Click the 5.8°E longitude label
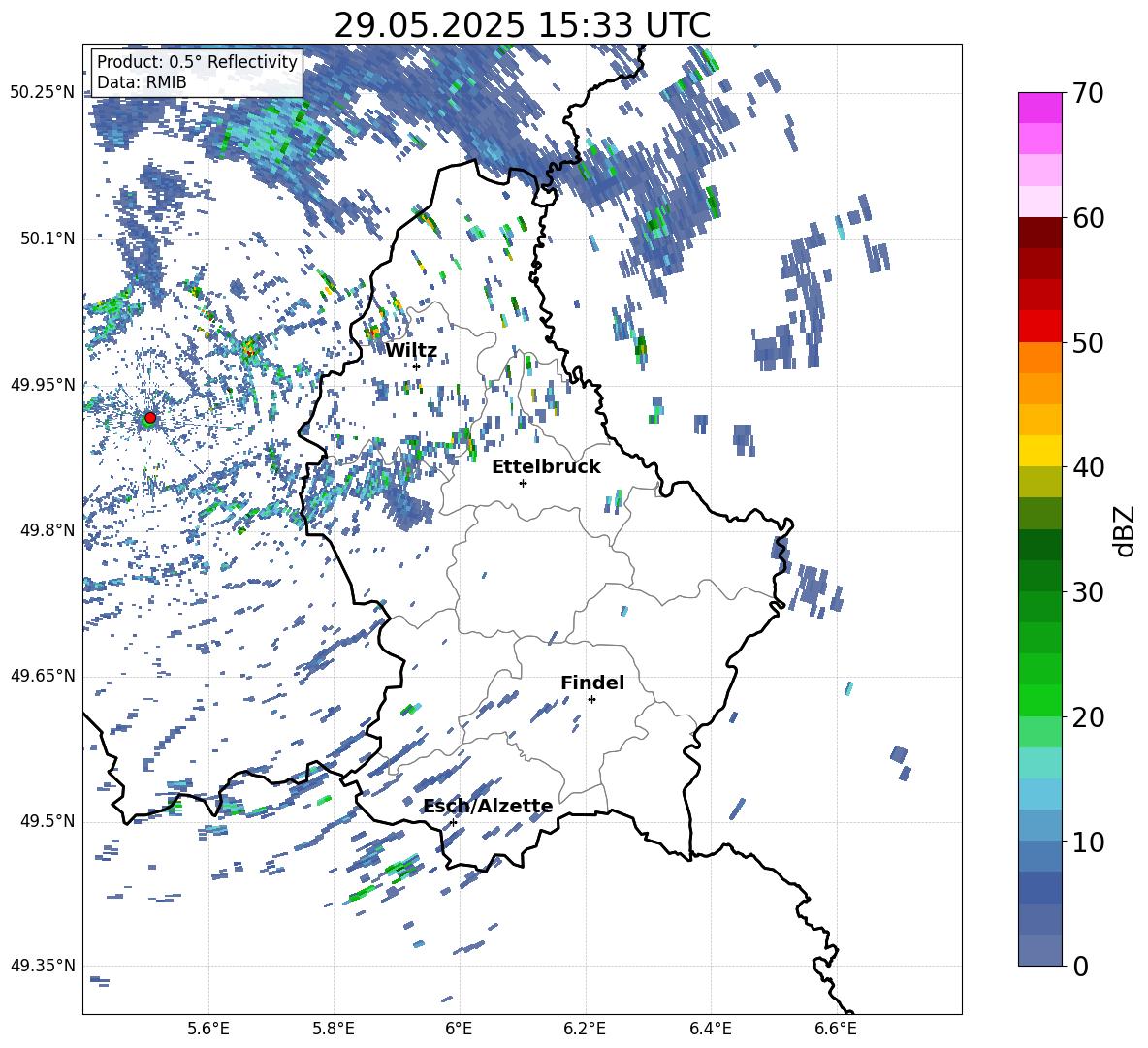This screenshot has height=1048, width=1148. 334,1029
